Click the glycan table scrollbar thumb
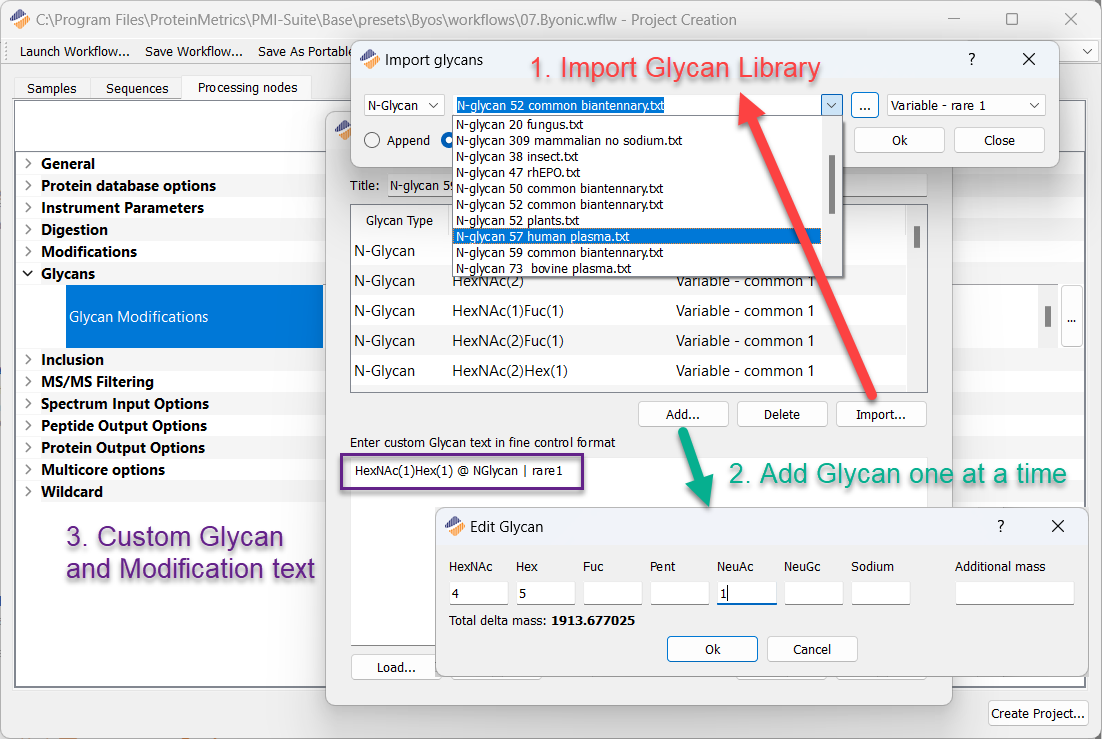 916,237
